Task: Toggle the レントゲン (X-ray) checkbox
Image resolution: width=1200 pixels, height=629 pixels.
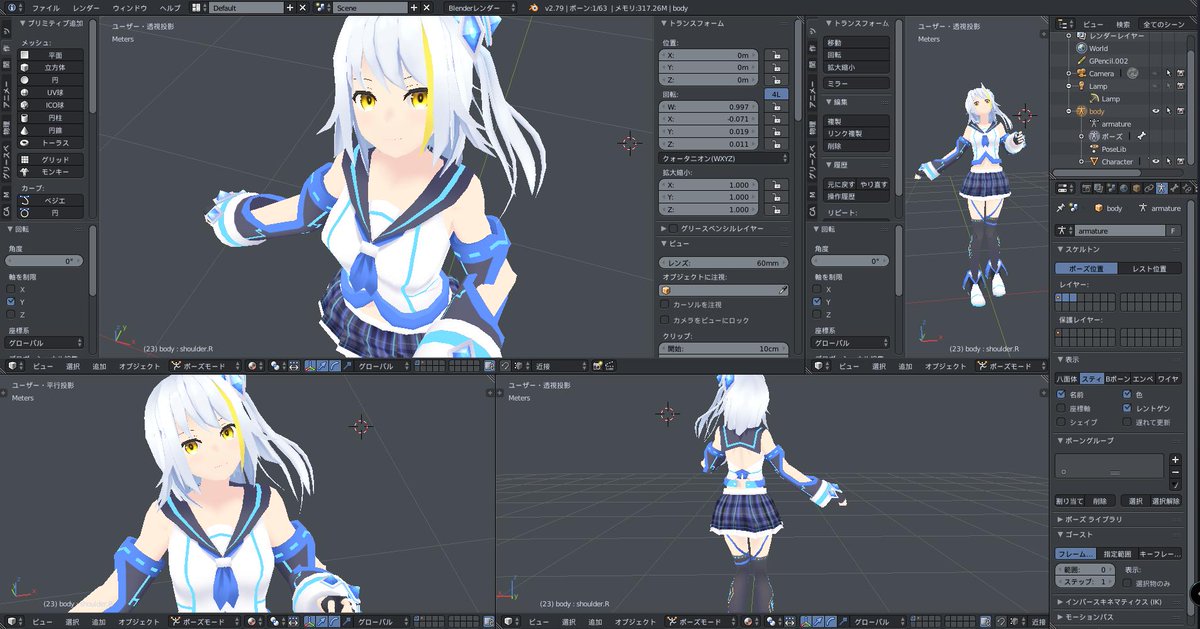Action: [1128, 408]
